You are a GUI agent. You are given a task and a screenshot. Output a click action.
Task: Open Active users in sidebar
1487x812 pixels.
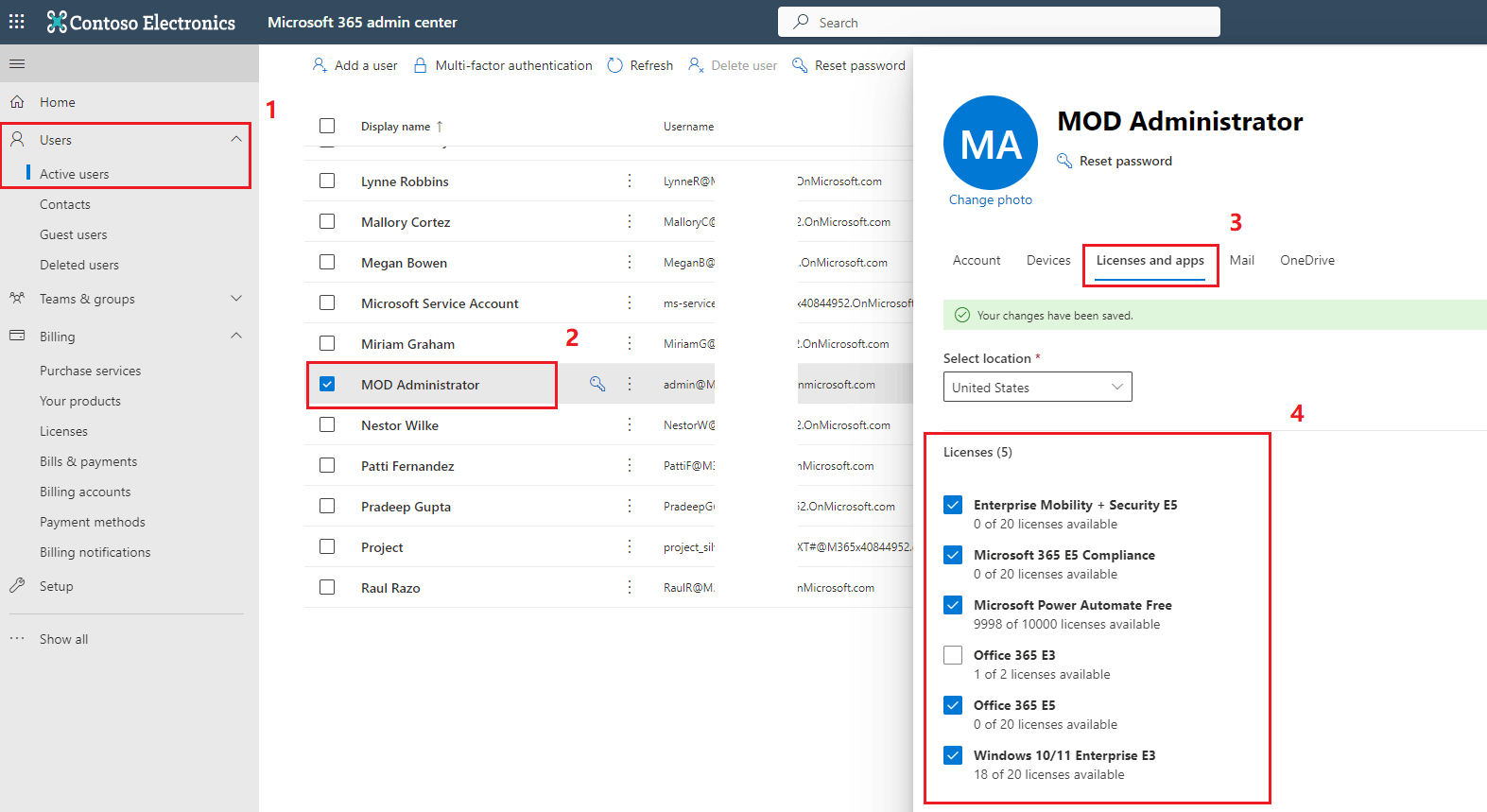(74, 174)
